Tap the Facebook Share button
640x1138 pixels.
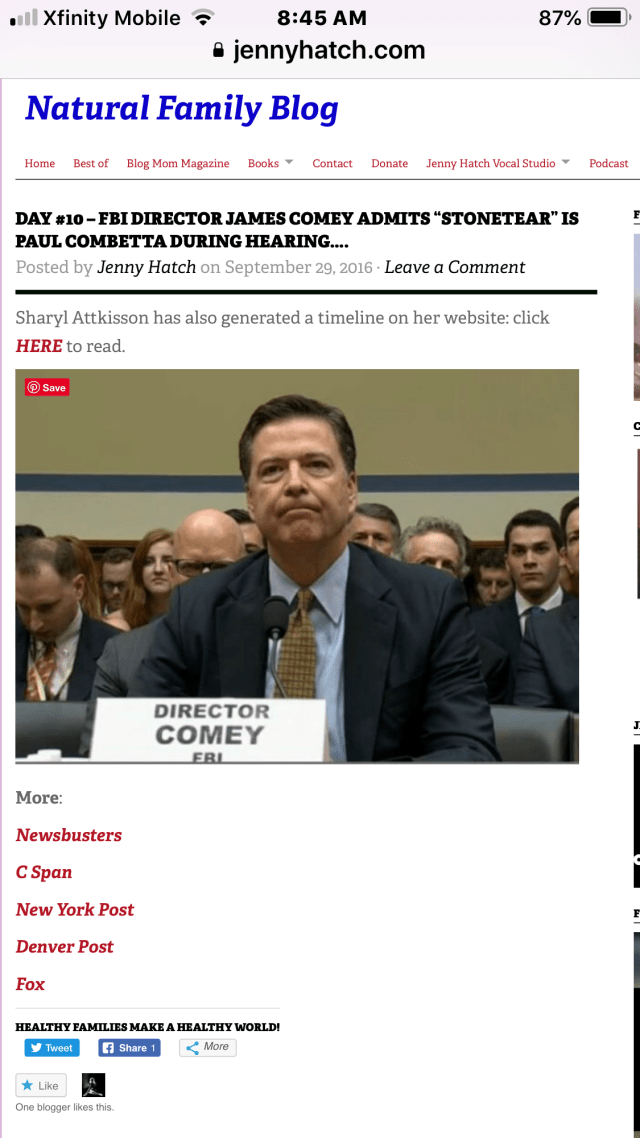pyautogui.click(x=129, y=1047)
